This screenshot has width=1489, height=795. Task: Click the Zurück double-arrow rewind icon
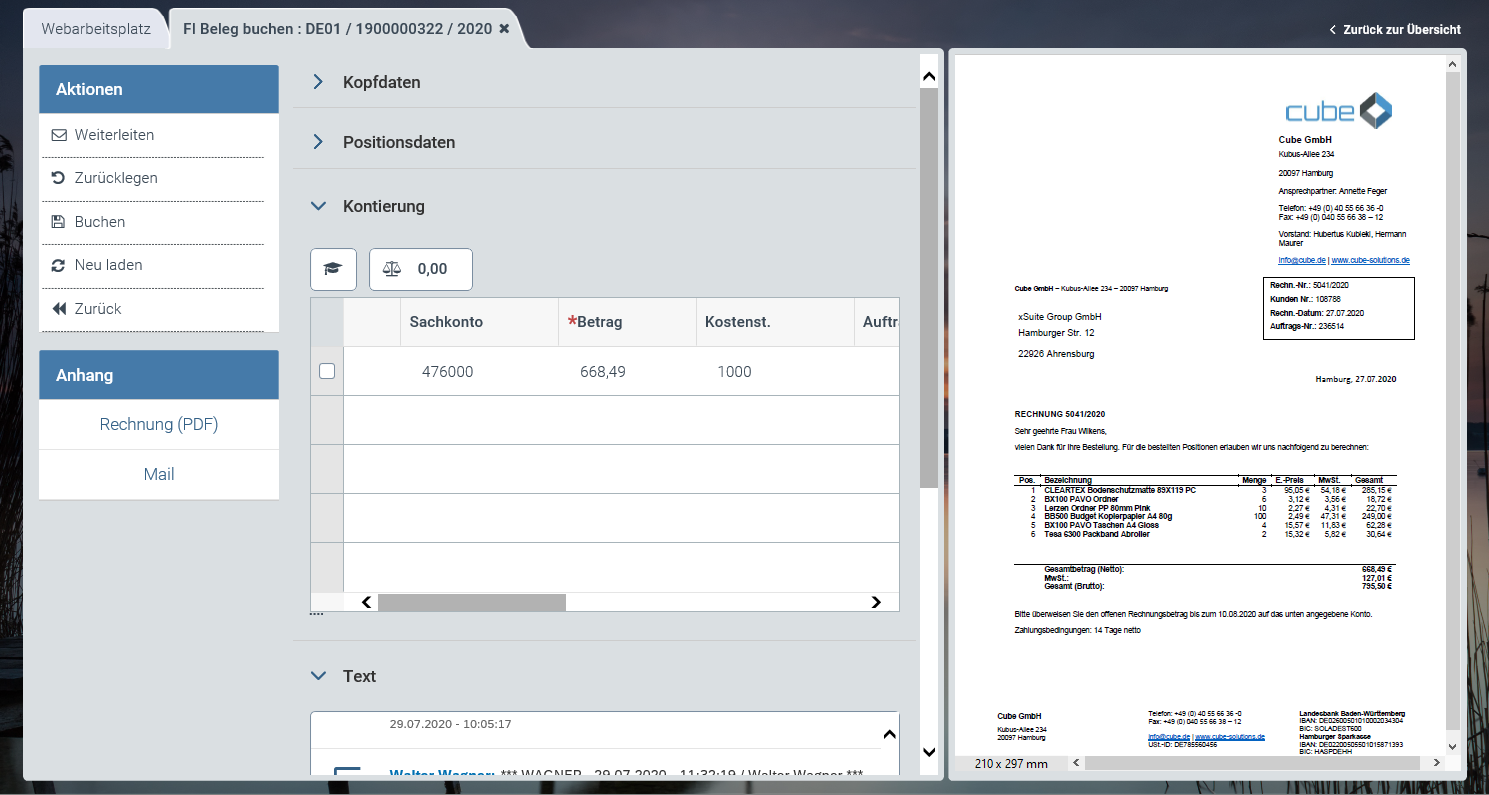(59, 309)
